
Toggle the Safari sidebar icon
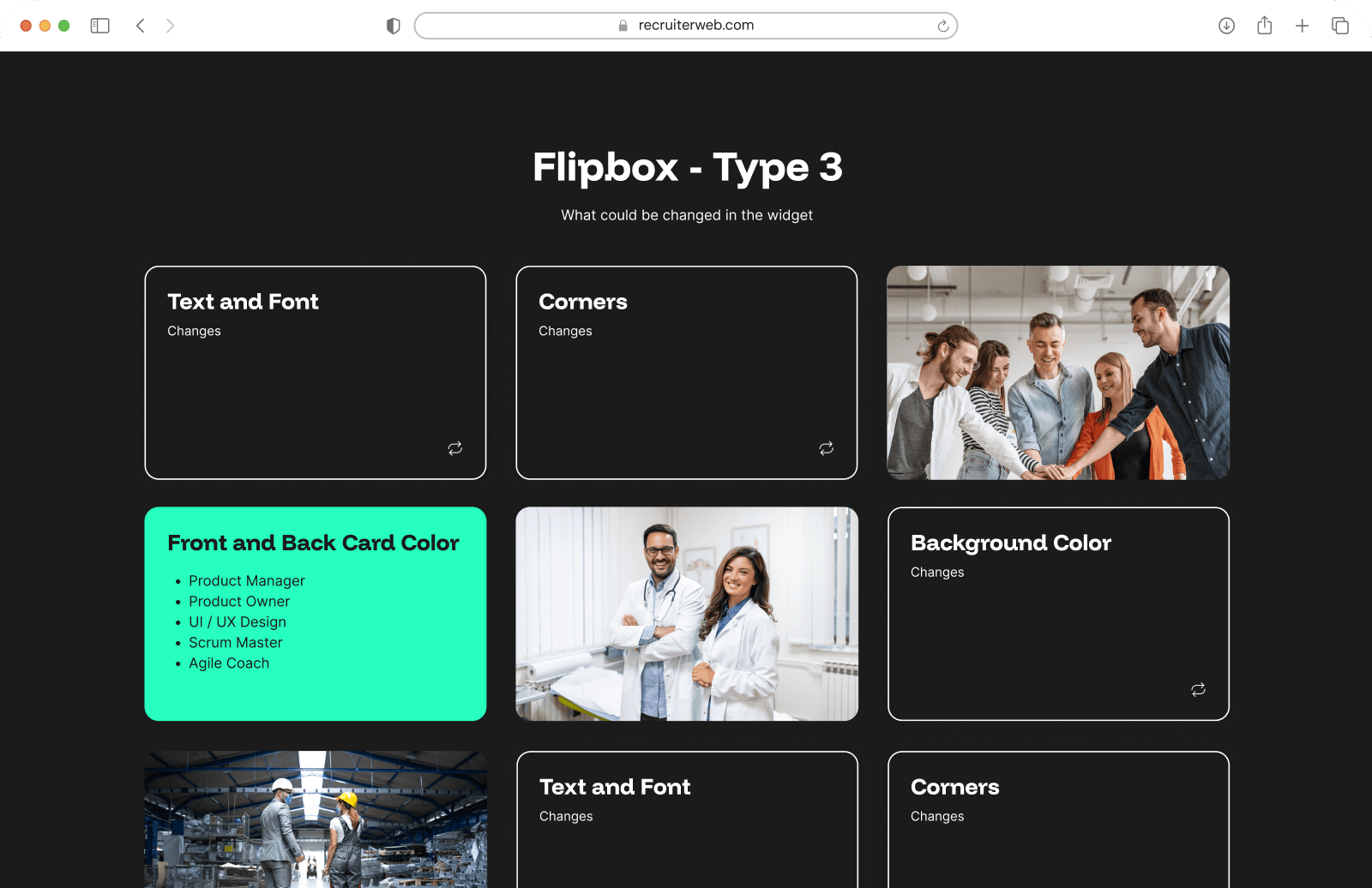click(x=100, y=26)
